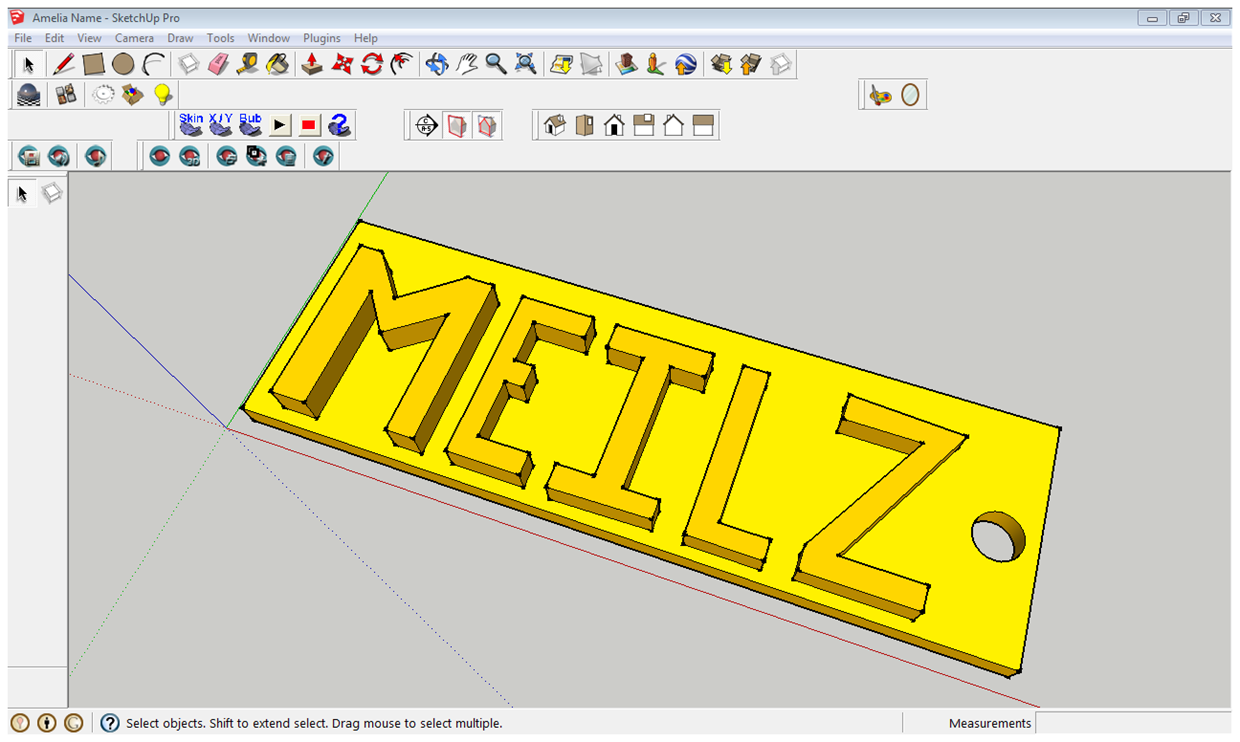Image resolution: width=1240 pixels, height=742 pixels.
Task: Select the Pan hand tool
Action: [x=466, y=64]
